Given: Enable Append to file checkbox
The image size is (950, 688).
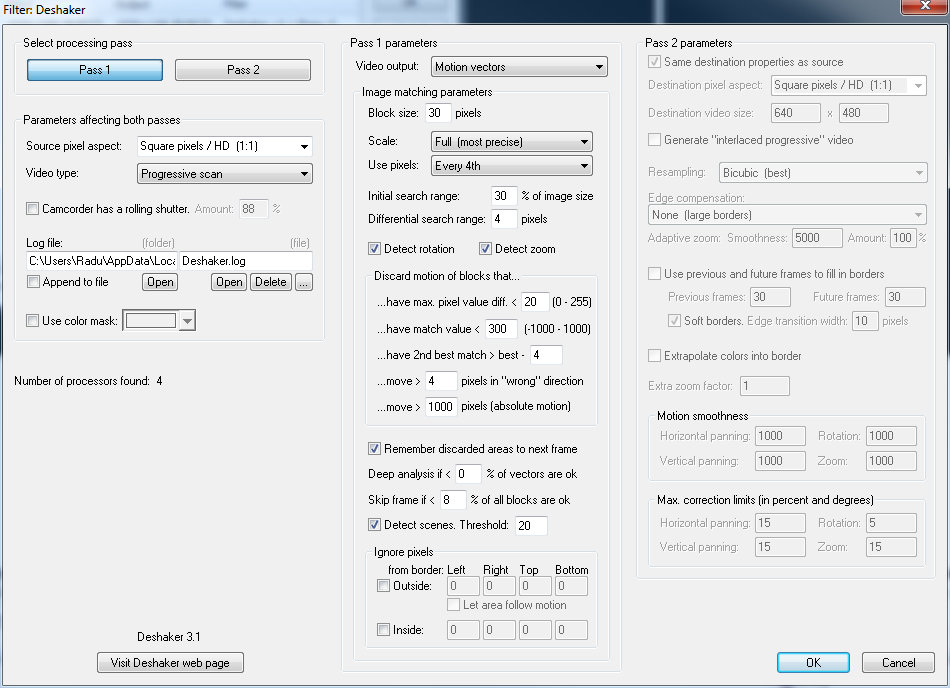Looking at the screenshot, I should pyautogui.click(x=33, y=282).
